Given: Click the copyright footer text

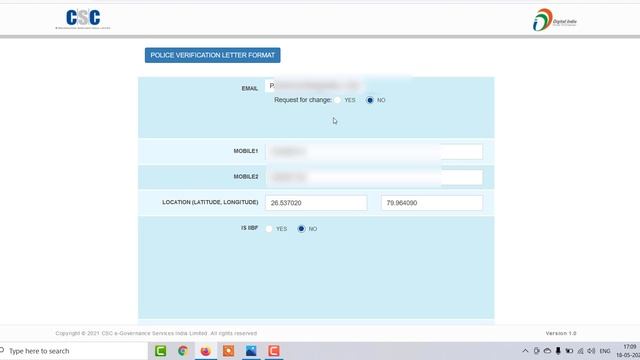Looking at the screenshot, I should pyautogui.click(x=156, y=333).
